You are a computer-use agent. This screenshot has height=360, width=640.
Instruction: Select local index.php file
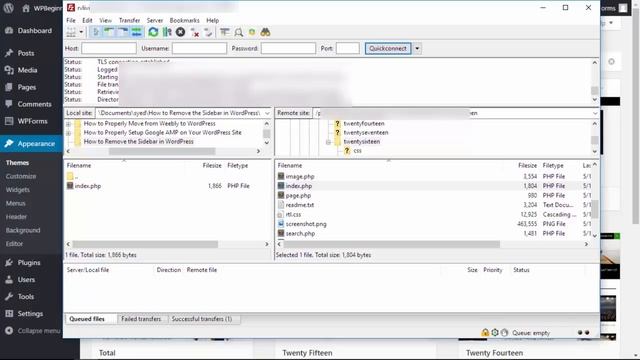point(88,186)
